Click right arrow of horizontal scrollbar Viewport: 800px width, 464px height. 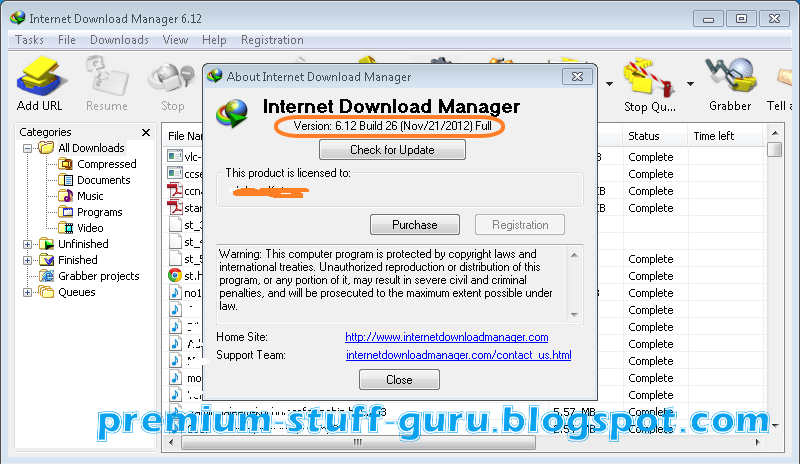(x=757, y=442)
